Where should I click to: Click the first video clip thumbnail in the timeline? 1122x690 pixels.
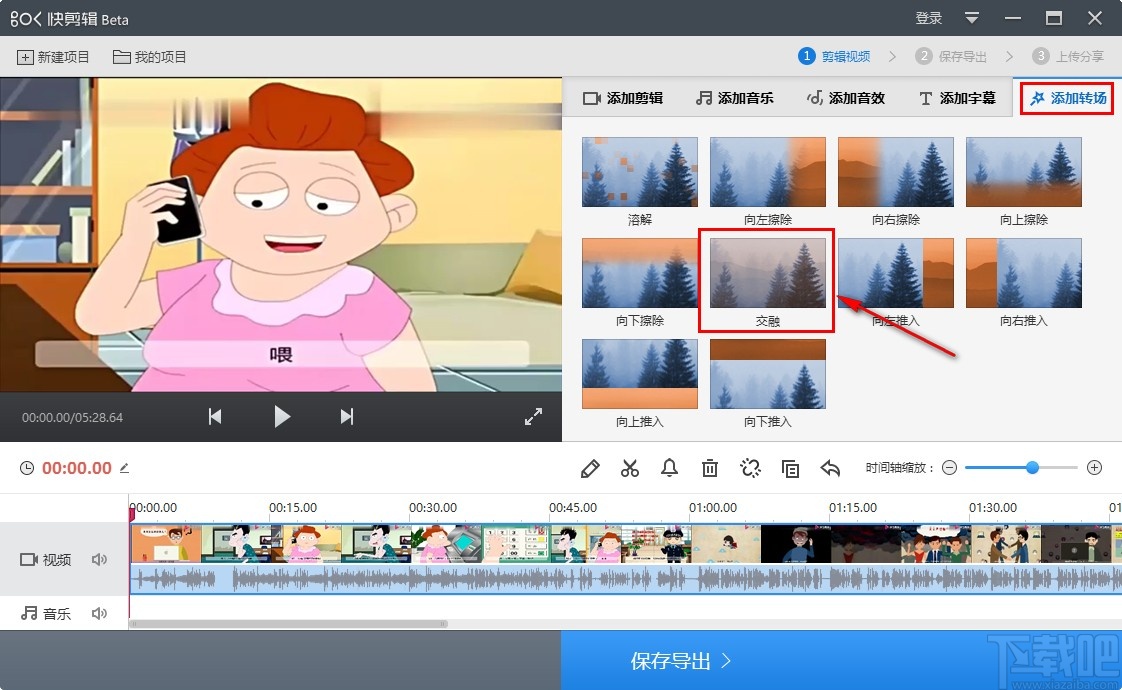pyautogui.click(x=166, y=544)
